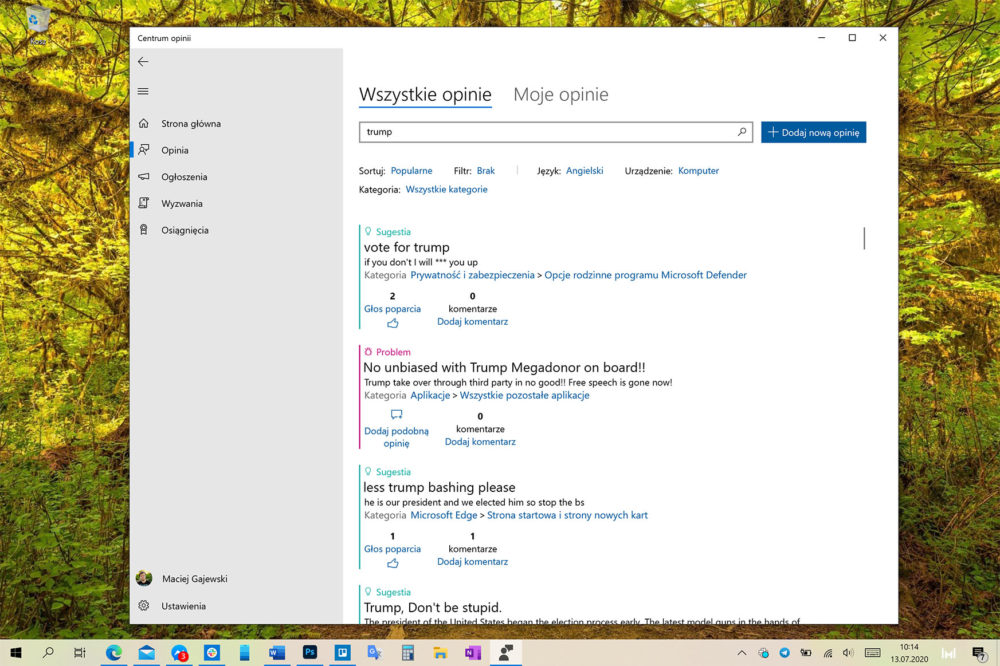Open Wyzwania in the sidebar
Viewport: 1000px width, 666px height.
pyautogui.click(x=182, y=204)
